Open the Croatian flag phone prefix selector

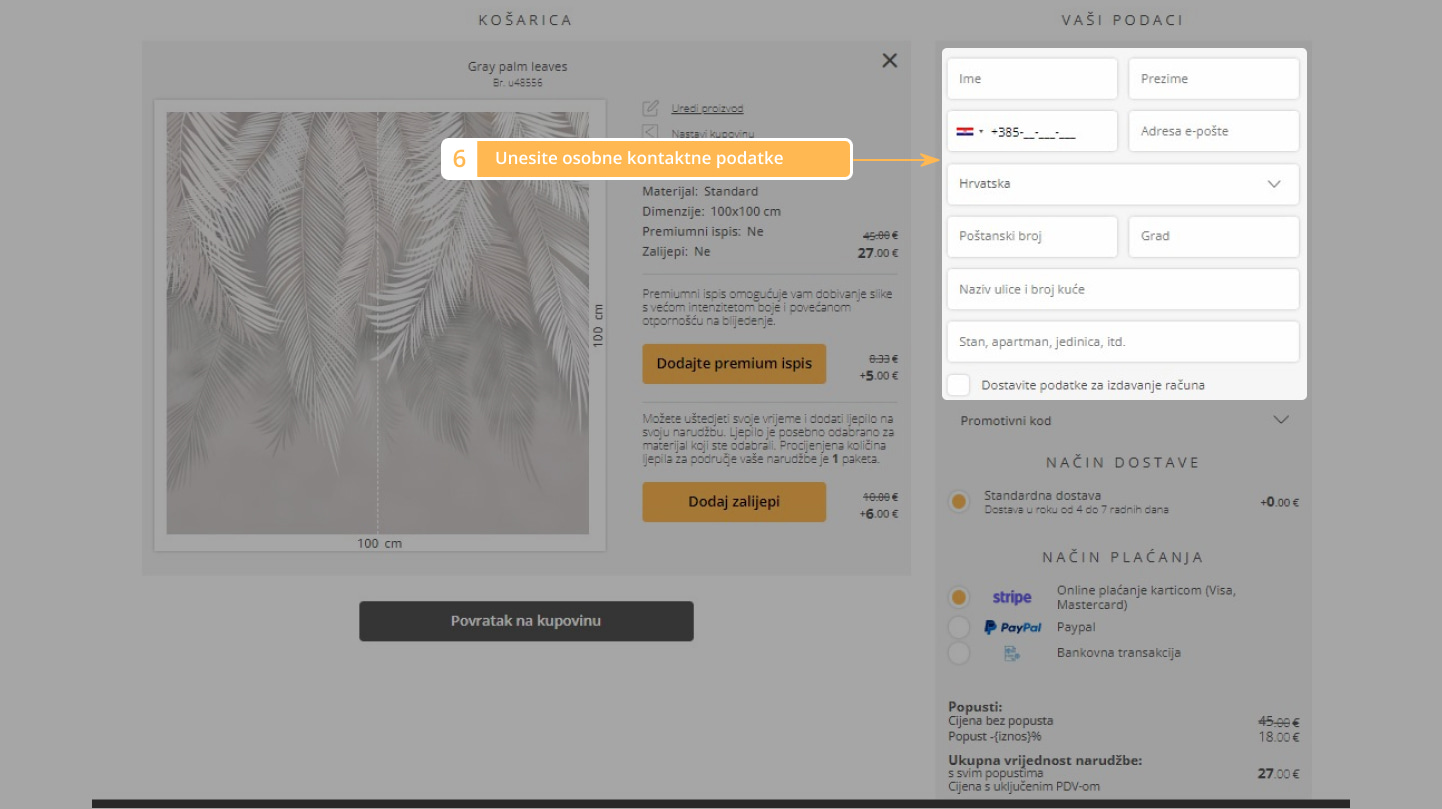[969, 131]
